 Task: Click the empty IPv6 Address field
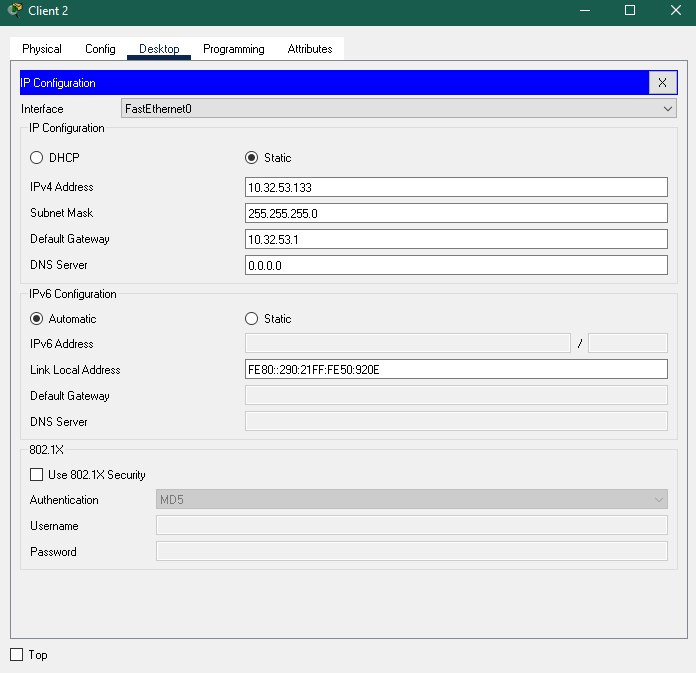pos(407,343)
